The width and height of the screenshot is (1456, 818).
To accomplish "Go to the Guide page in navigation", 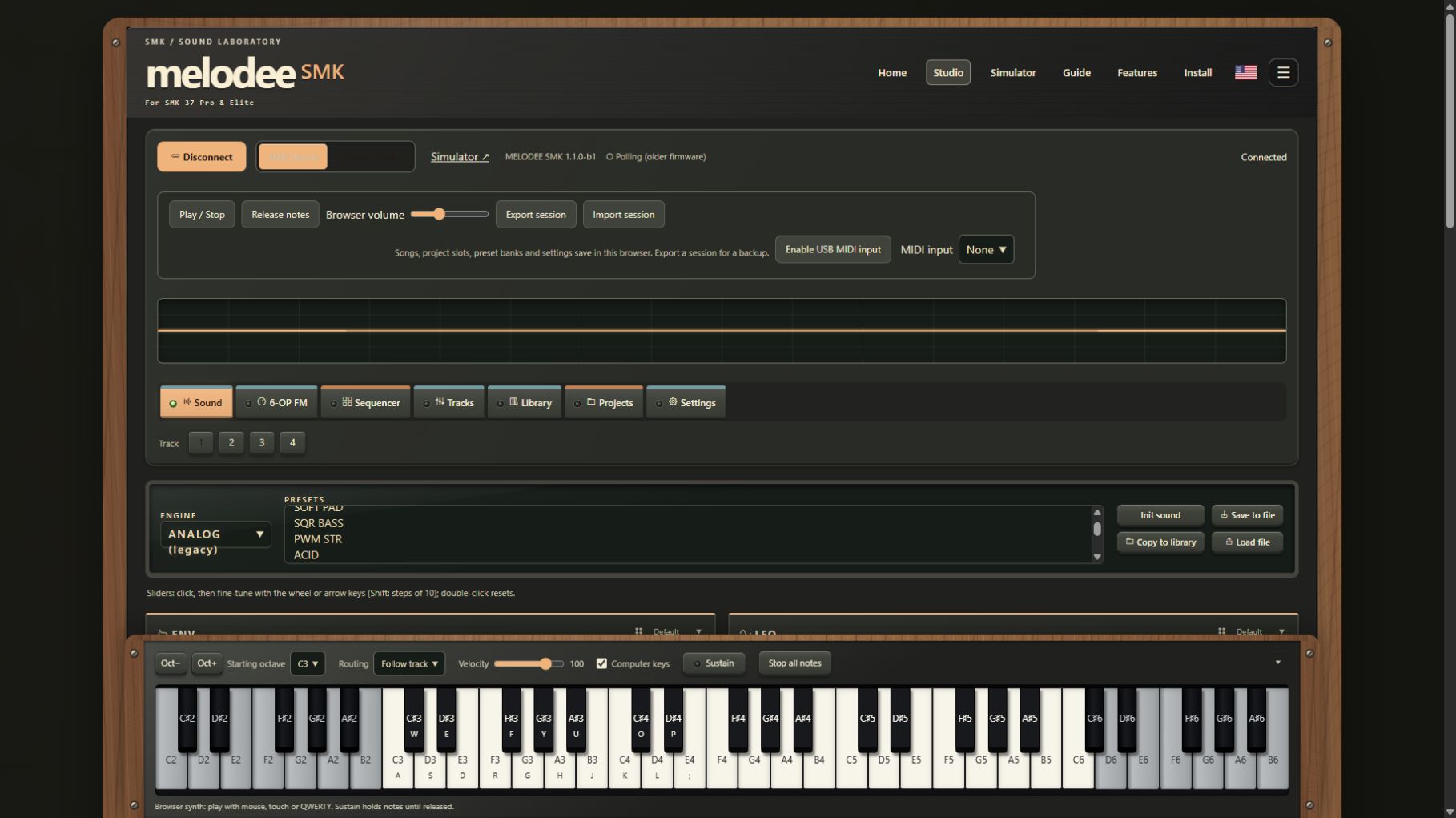I will coord(1076,72).
